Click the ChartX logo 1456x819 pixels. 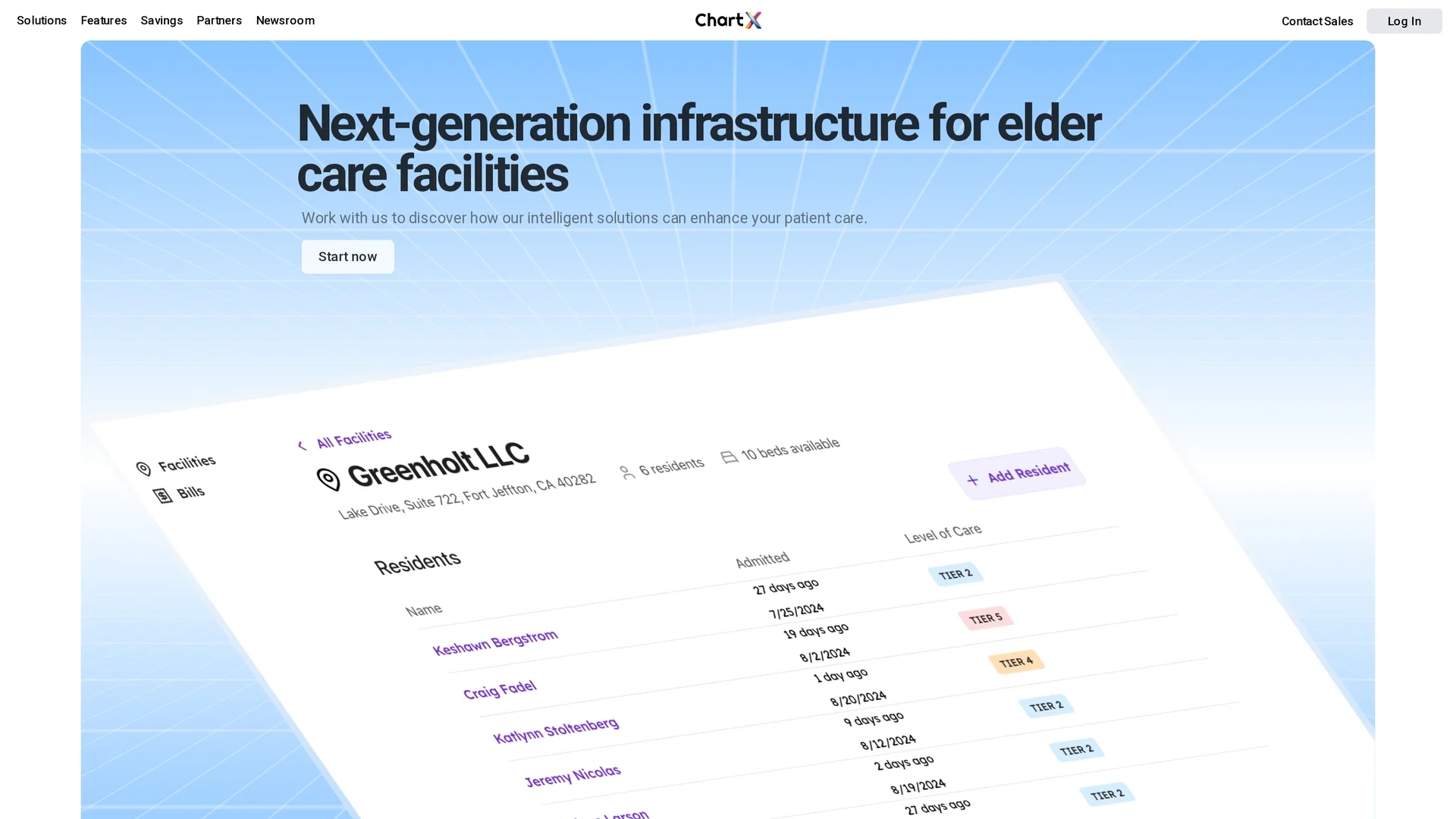click(x=728, y=20)
